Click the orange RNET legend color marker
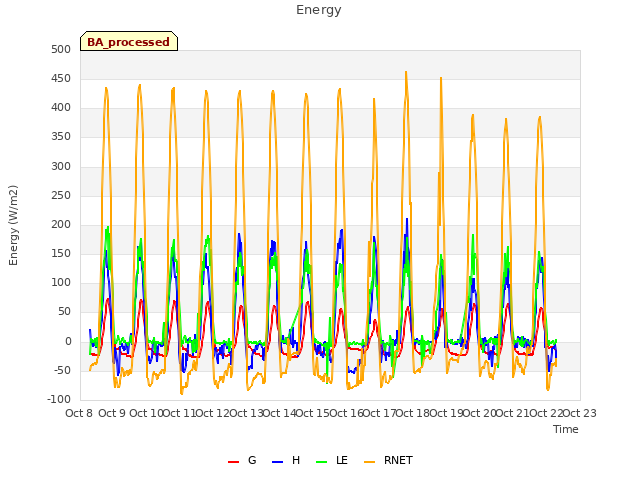 click(369, 462)
